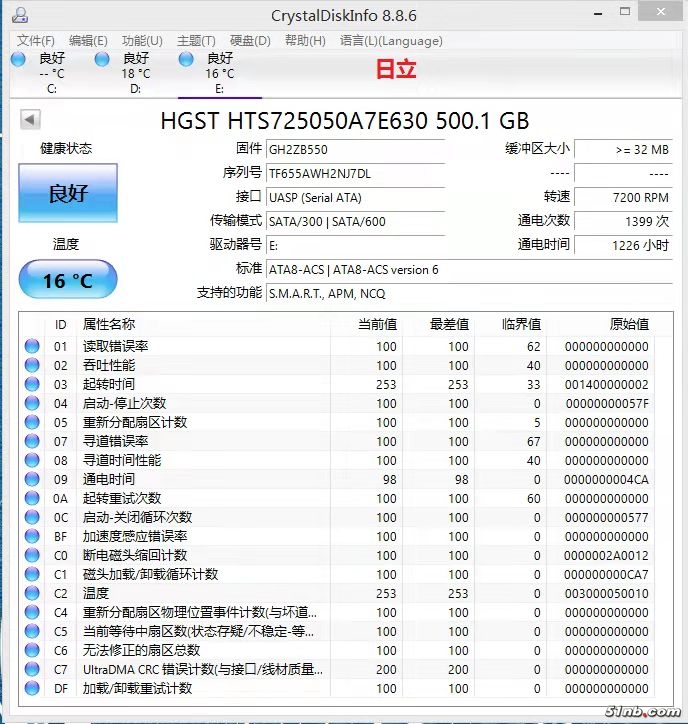Open the 功能(U) menu

142,41
